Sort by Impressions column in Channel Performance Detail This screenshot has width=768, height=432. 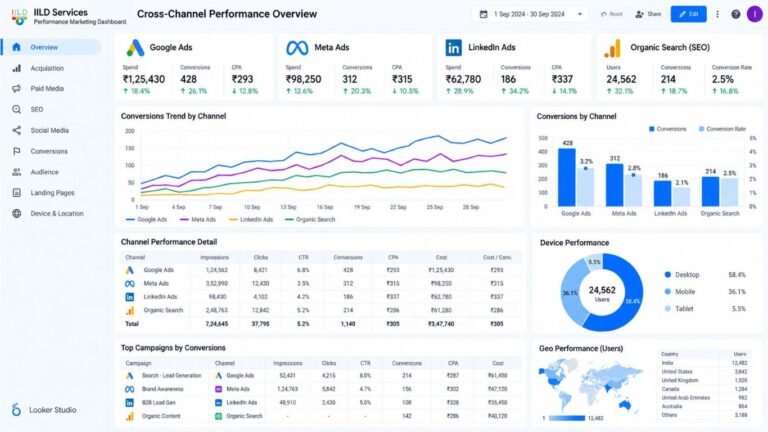[x=214, y=257]
